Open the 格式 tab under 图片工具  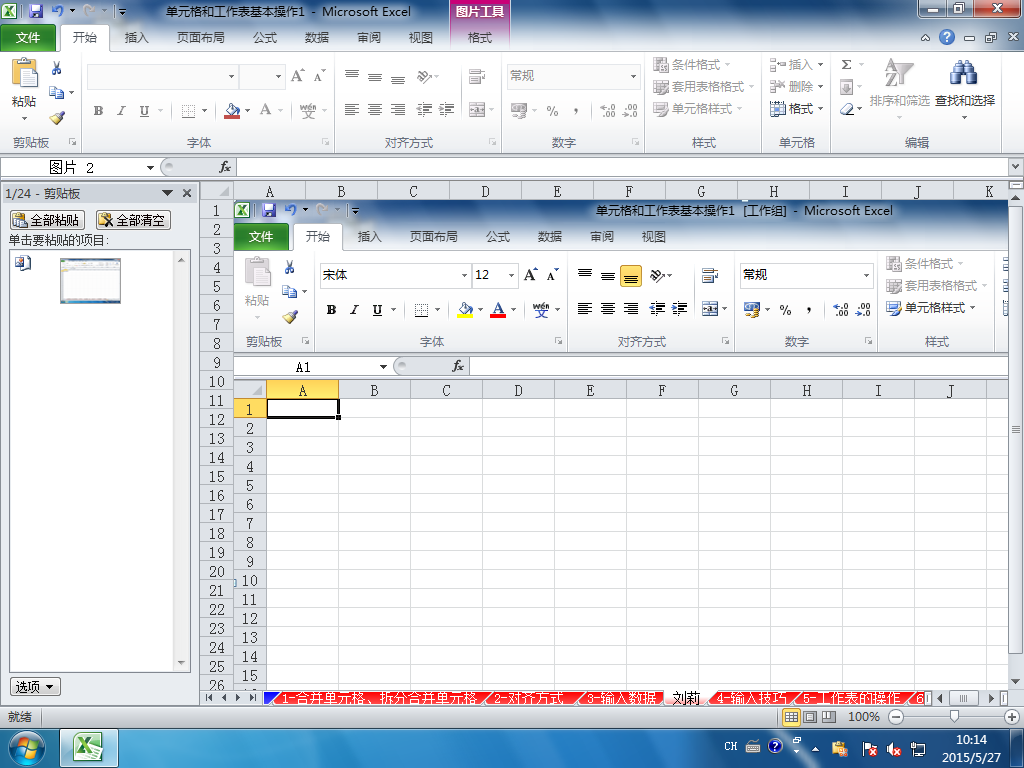pos(479,38)
